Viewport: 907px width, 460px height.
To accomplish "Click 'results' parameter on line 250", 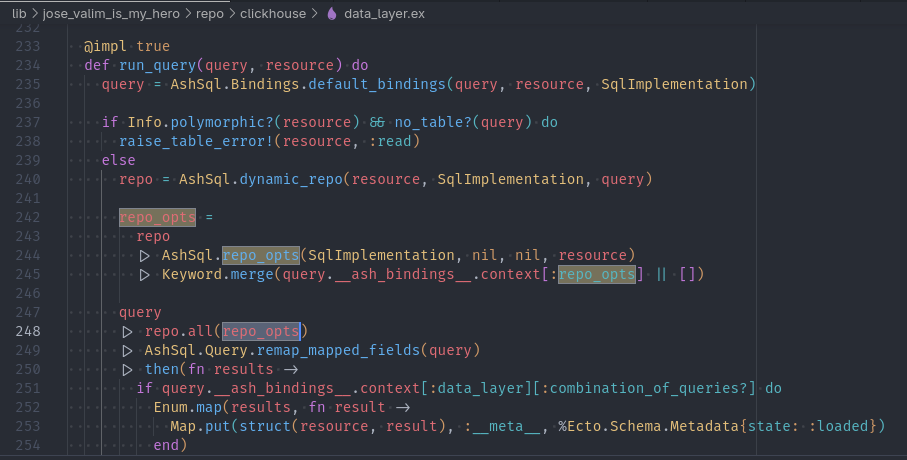I will pos(244,370).
